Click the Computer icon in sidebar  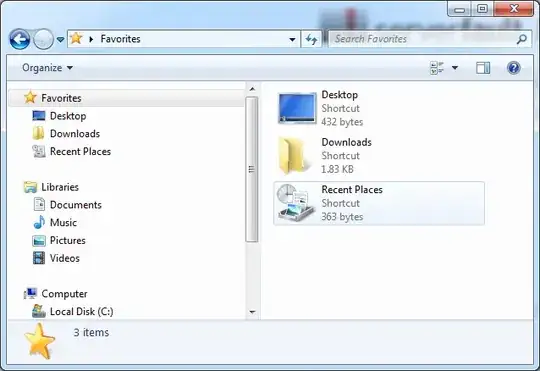pos(30,293)
